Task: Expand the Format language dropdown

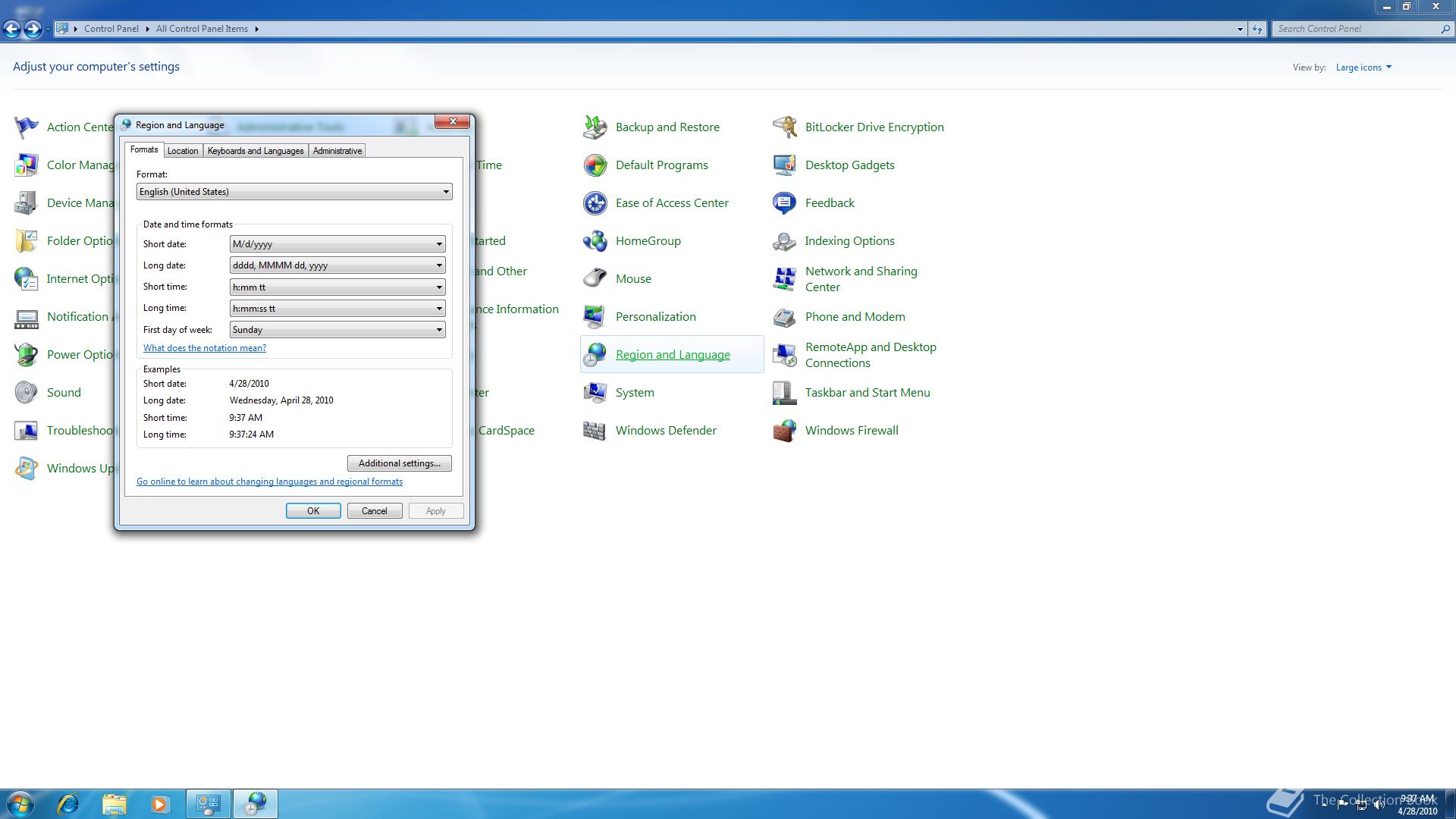Action: coord(294,192)
